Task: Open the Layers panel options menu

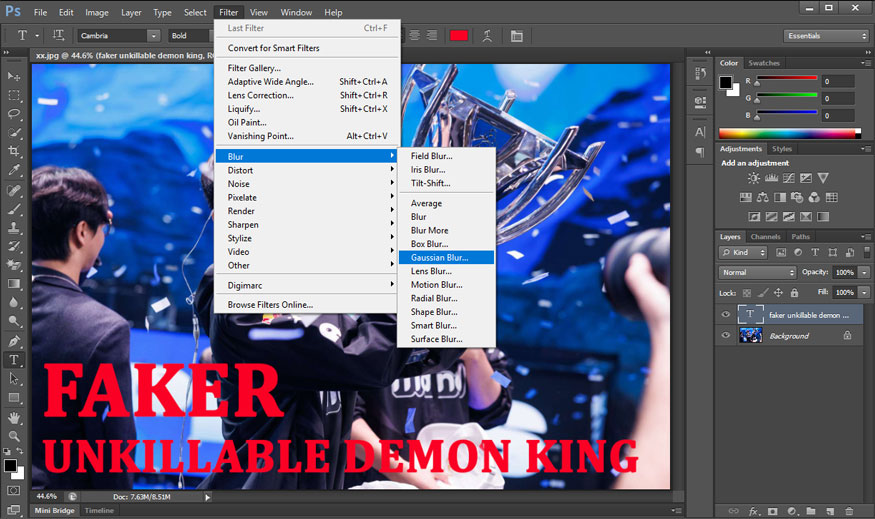Action: [866, 237]
